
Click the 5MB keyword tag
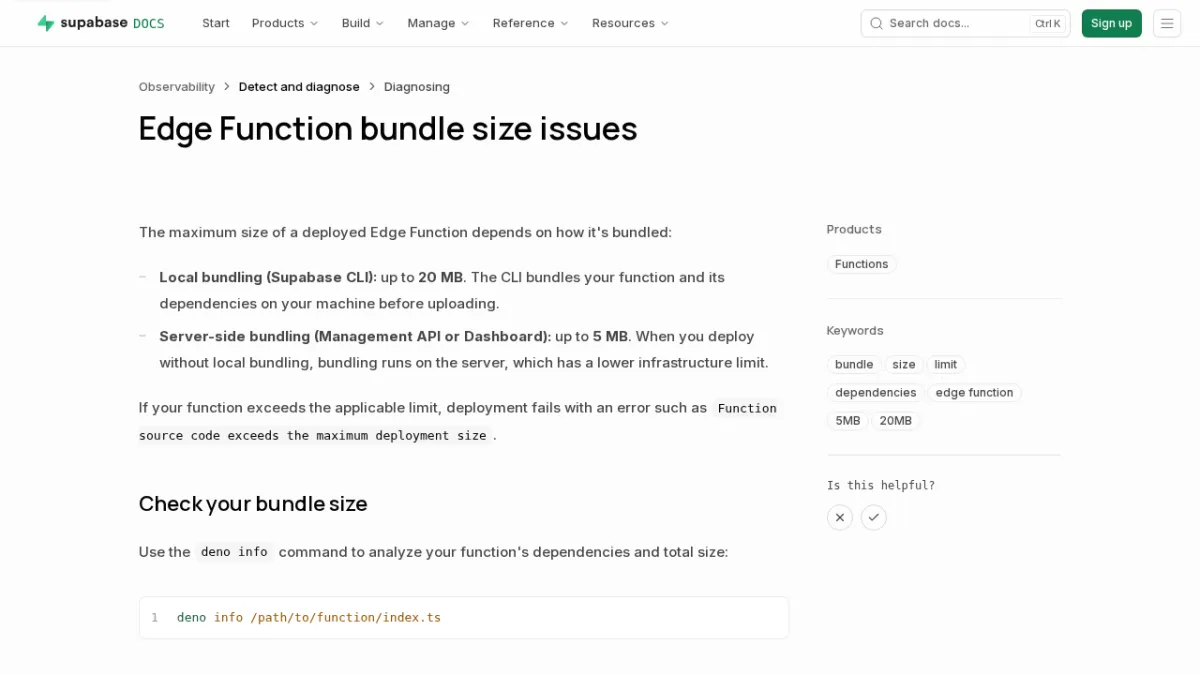[x=848, y=421]
